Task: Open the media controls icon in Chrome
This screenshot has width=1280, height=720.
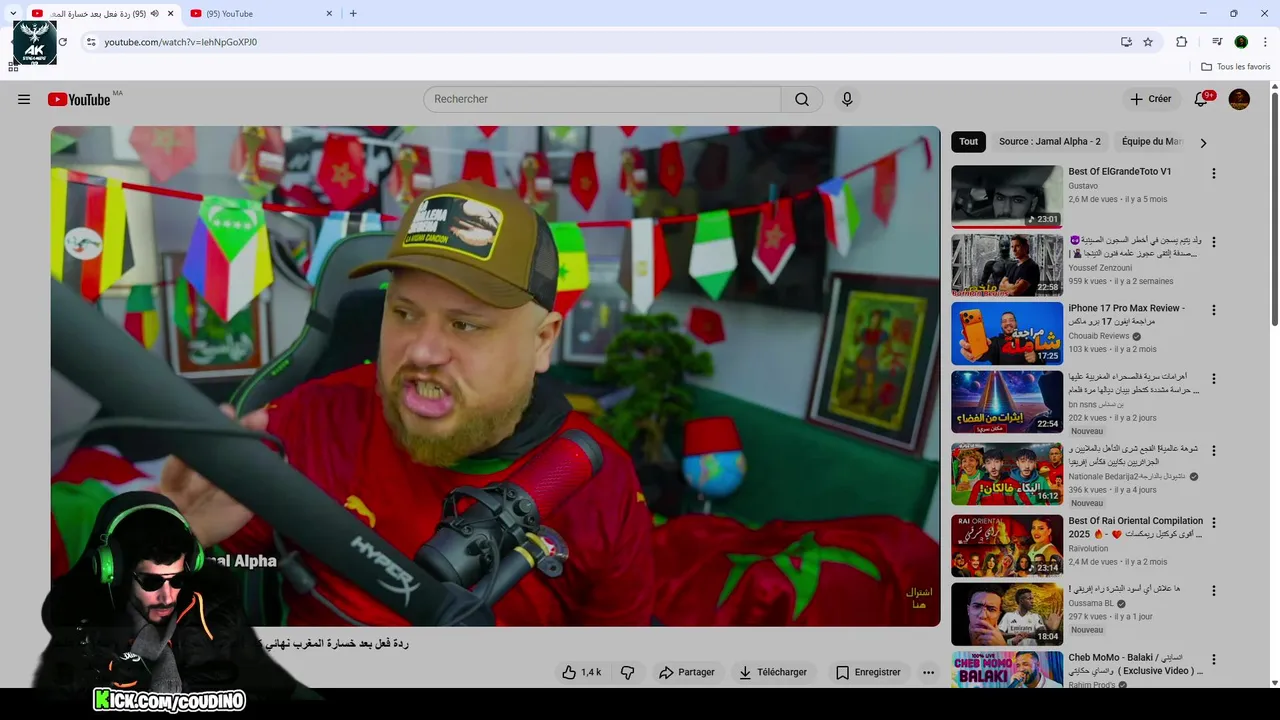Action: [1217, 42]
